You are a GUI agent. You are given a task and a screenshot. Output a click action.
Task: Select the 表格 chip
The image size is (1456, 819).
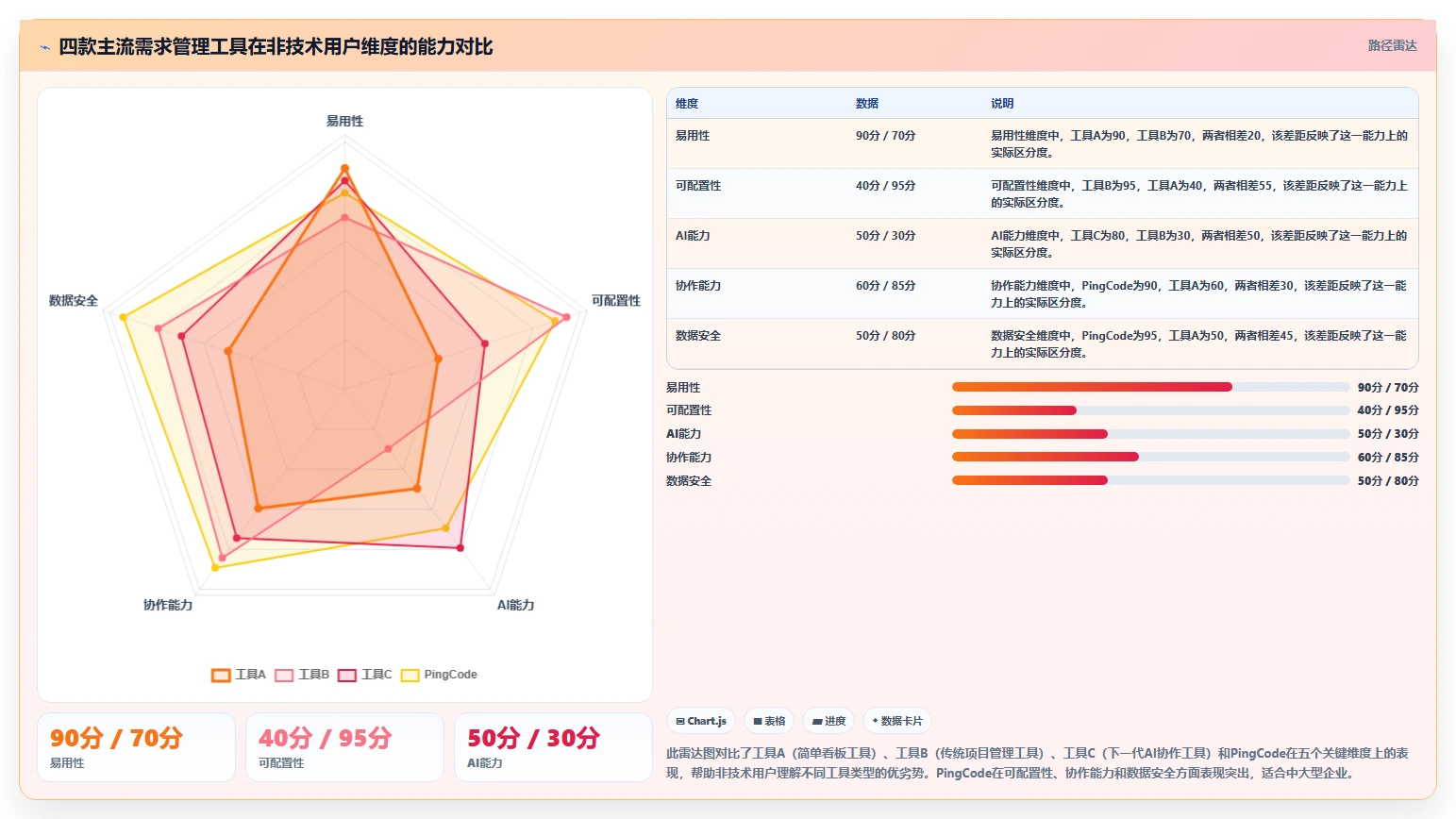769,721
